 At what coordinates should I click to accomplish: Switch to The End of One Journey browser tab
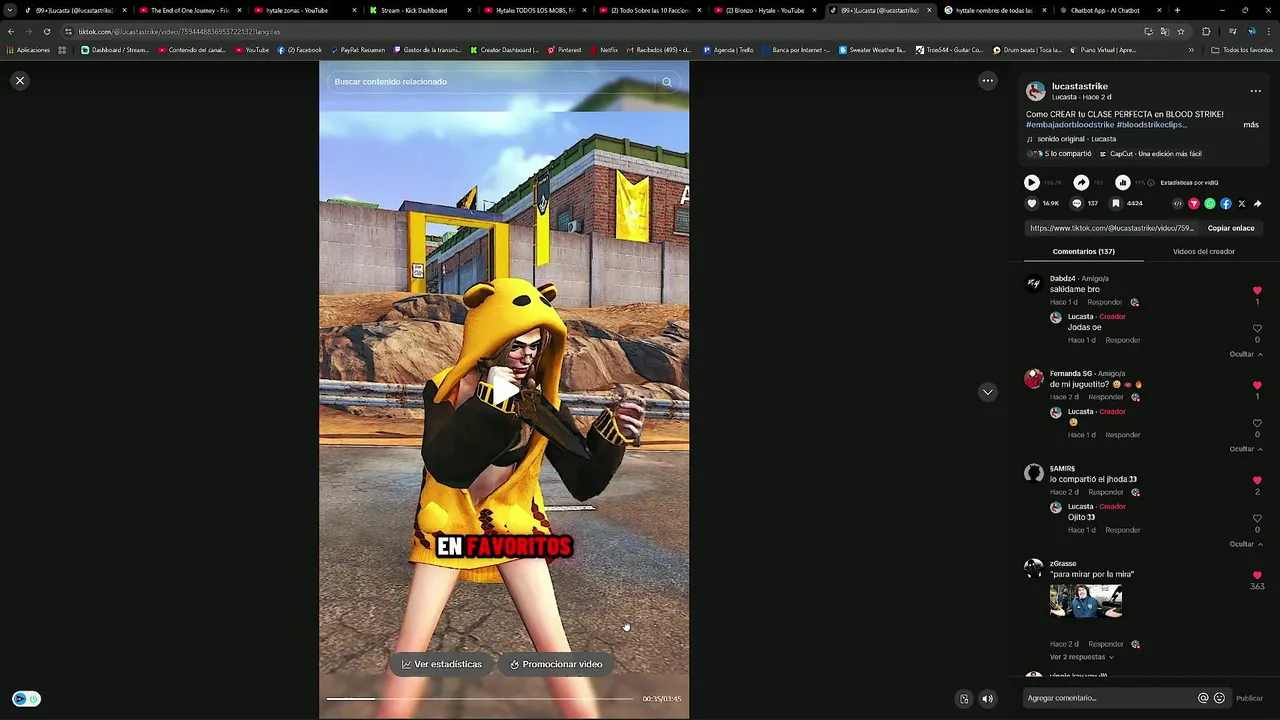point(190,10)
